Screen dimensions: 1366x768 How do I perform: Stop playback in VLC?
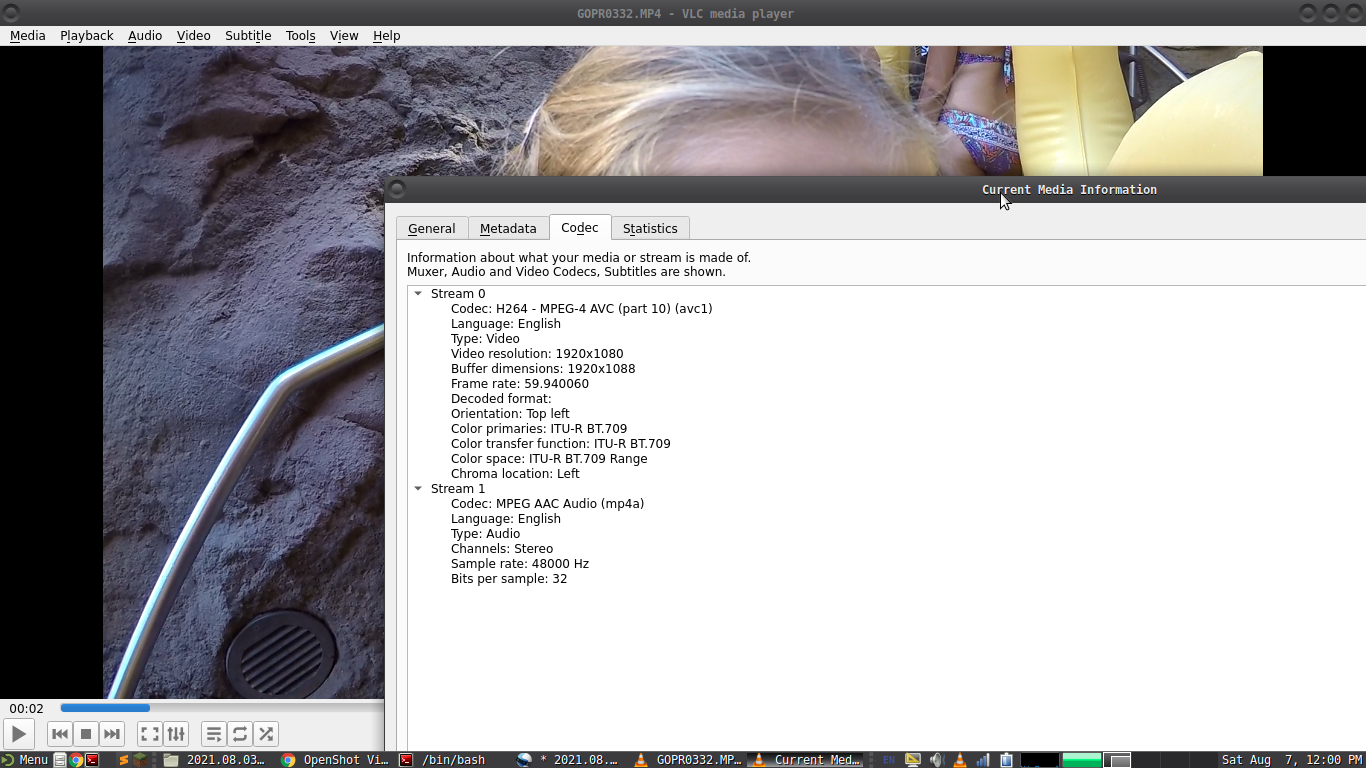[x=86, y=734]
